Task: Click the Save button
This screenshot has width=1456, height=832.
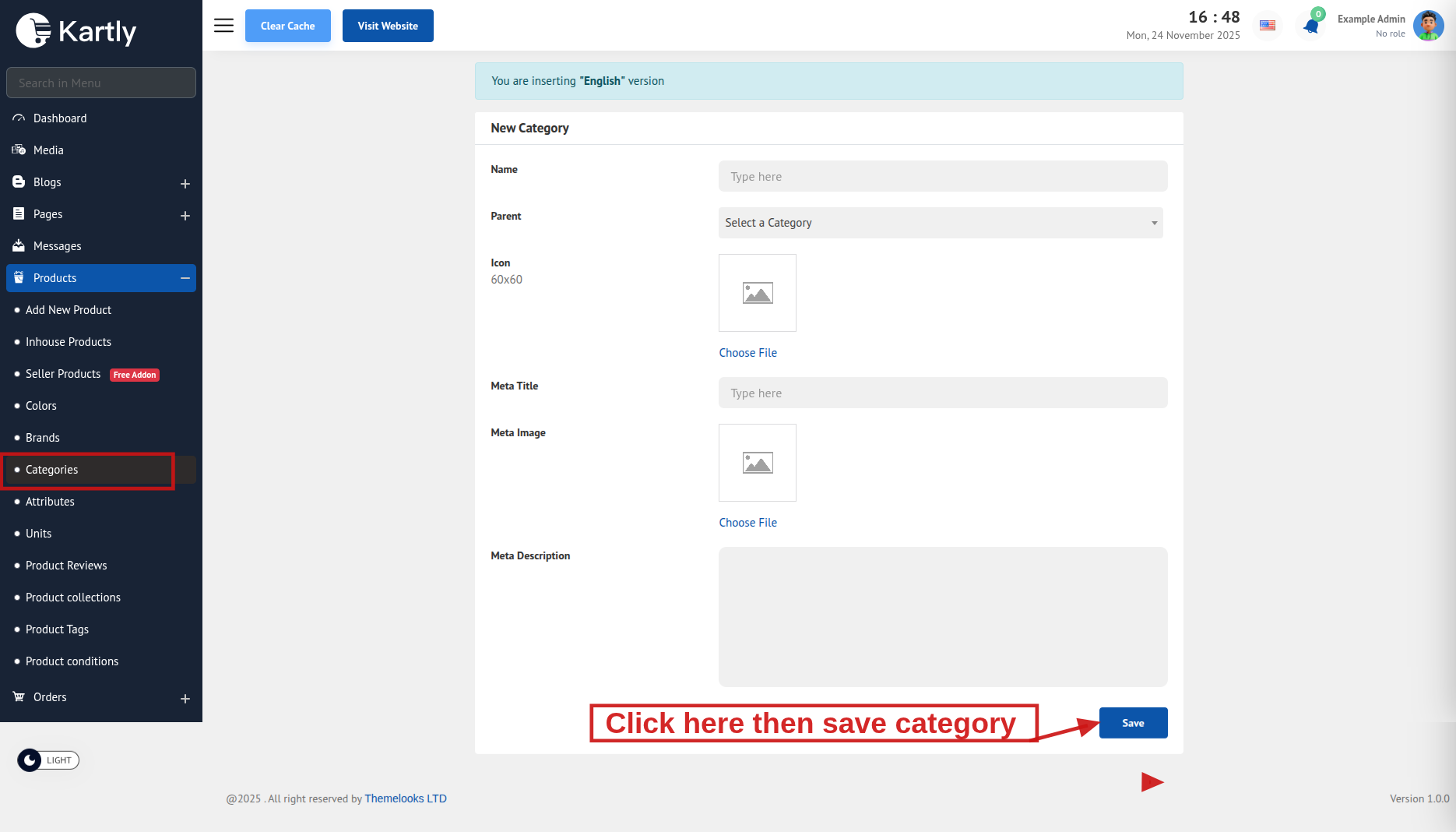Action: coord(1133,723)
